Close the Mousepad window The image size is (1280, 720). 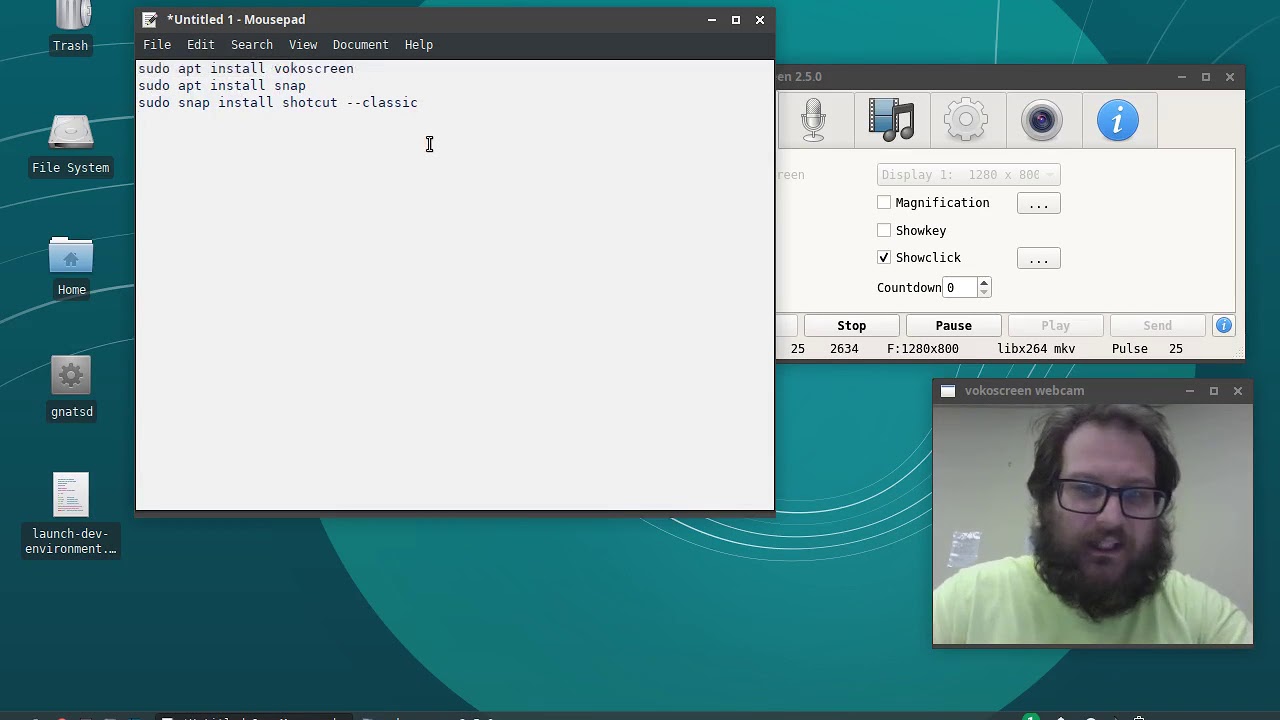coord(760,20)
